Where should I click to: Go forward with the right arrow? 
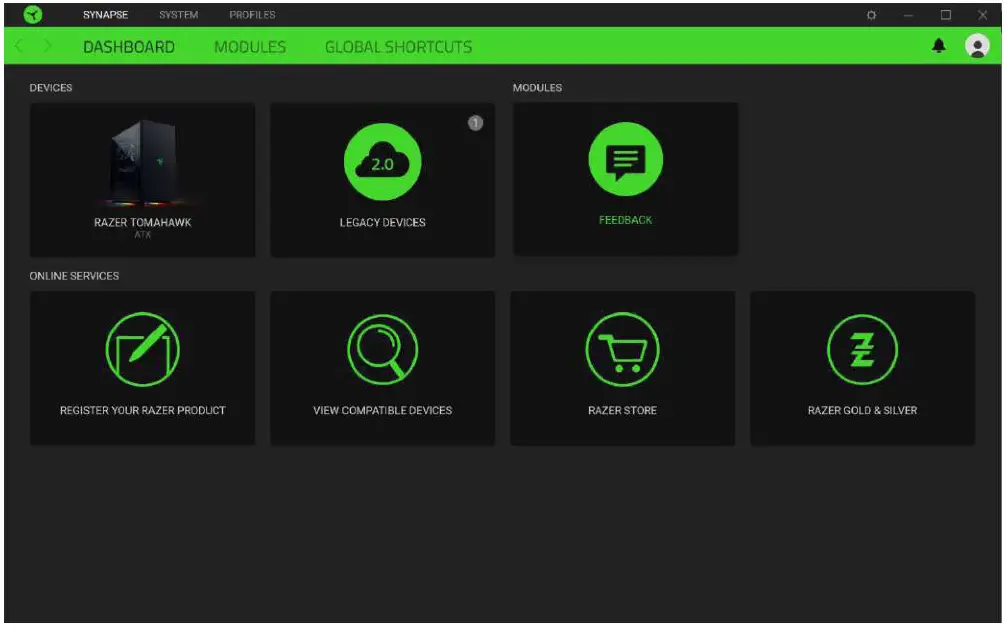pyautogui.click(x=47, y=46)
